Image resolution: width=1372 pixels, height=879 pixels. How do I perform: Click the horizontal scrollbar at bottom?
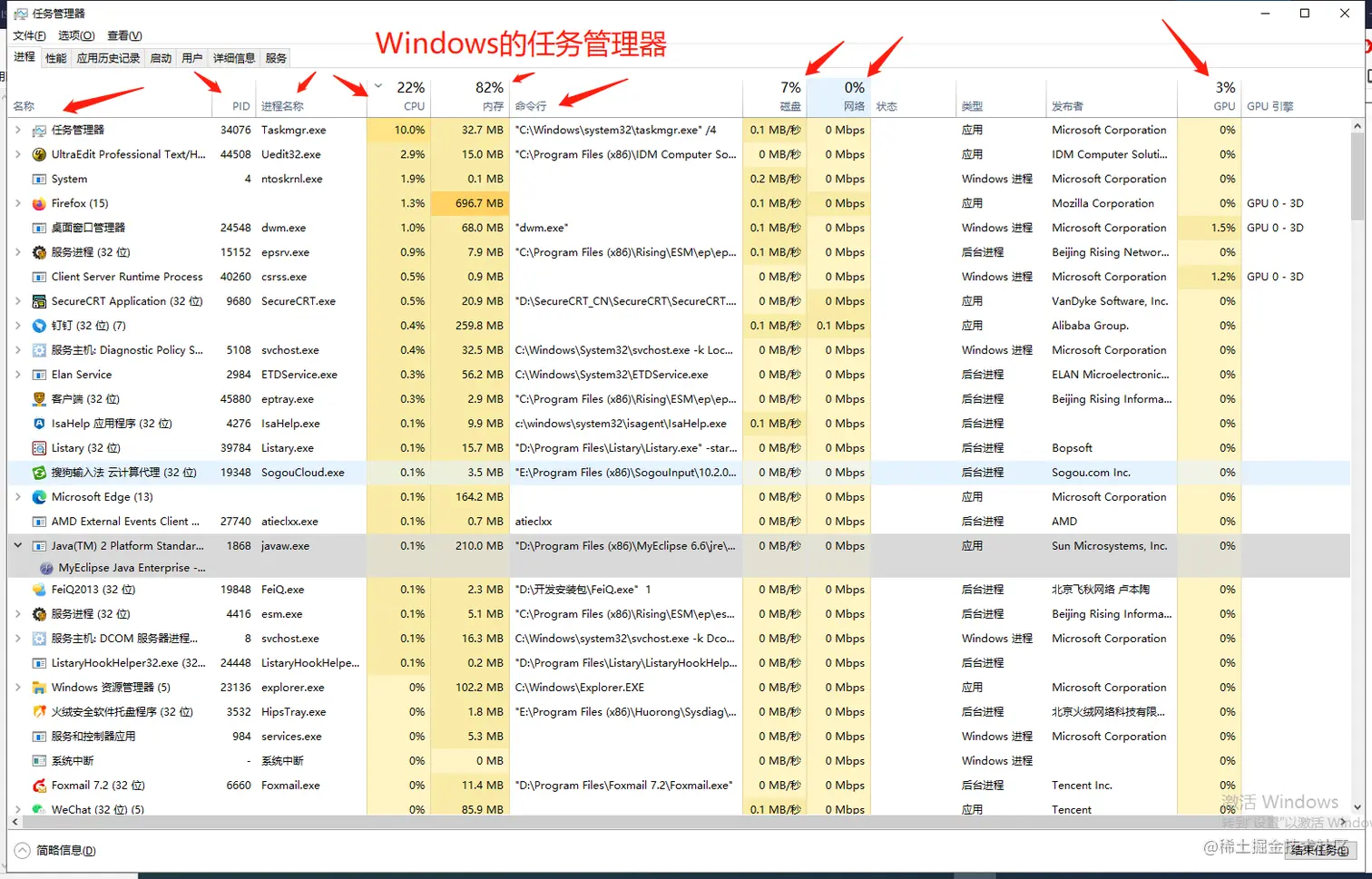click(635, 824)
